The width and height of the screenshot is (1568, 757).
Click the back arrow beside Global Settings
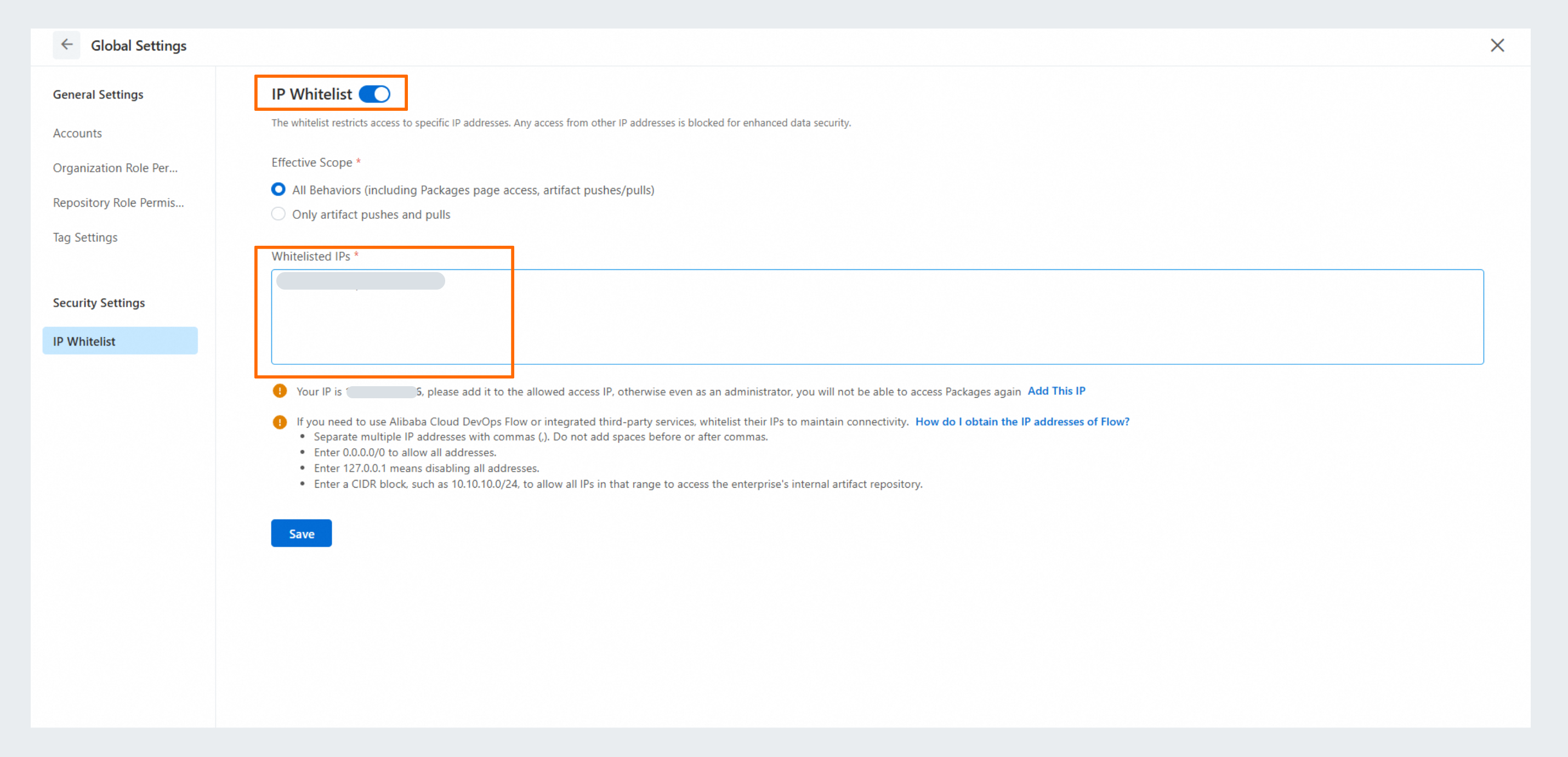coord(66,45)
